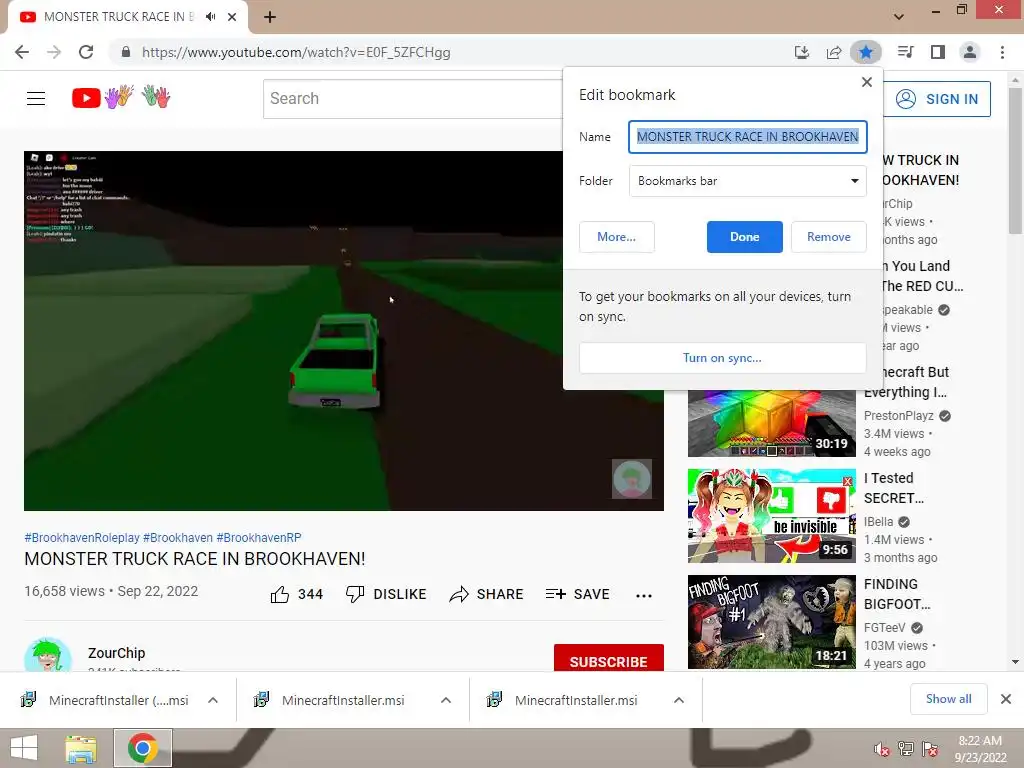The width and height of the screenshot is (1024, 768).
Task: Click the channel watermark in the player
Action: pyautogui.click(x=632, y=479)
